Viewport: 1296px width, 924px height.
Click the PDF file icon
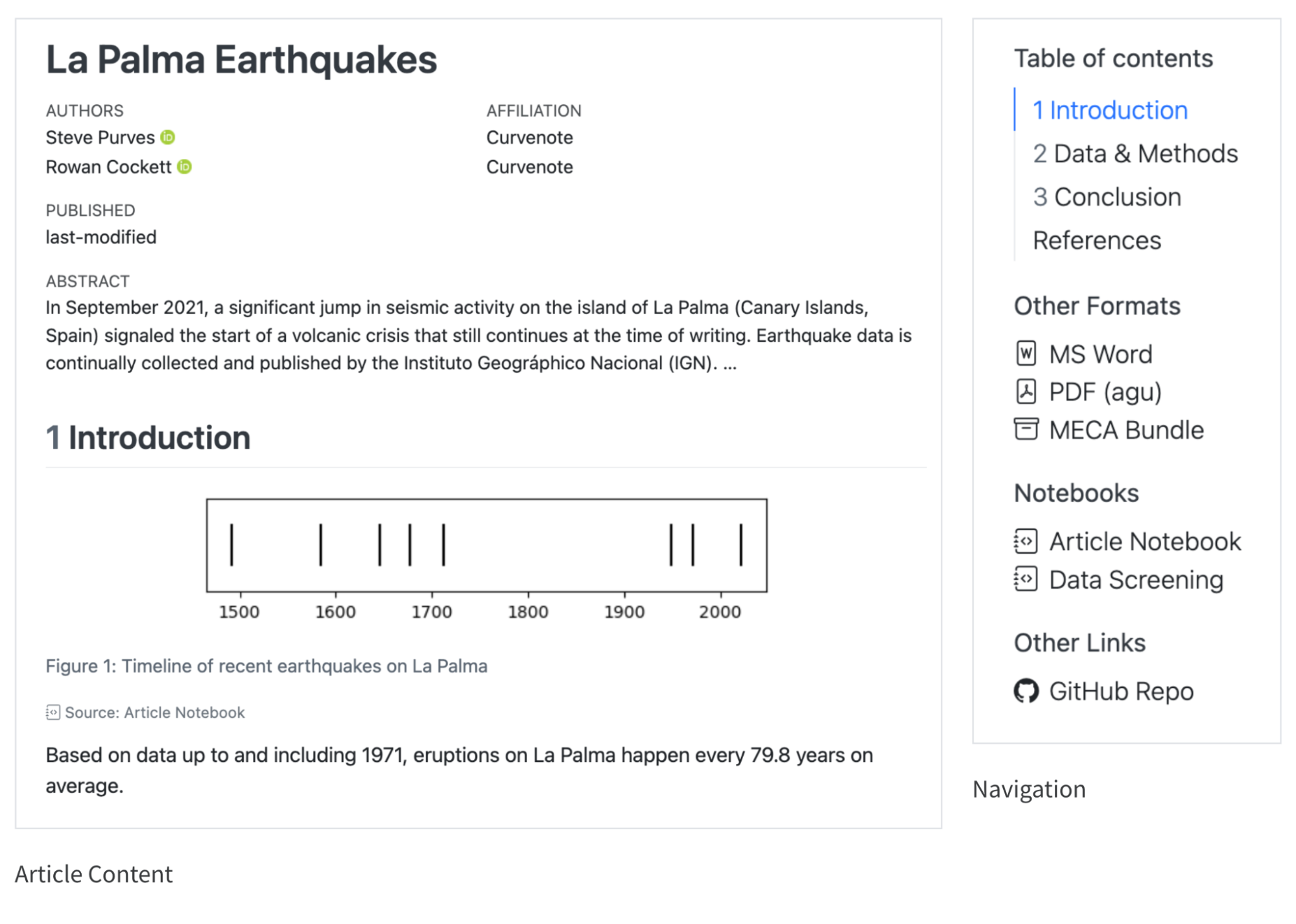tap(1026, 392)
